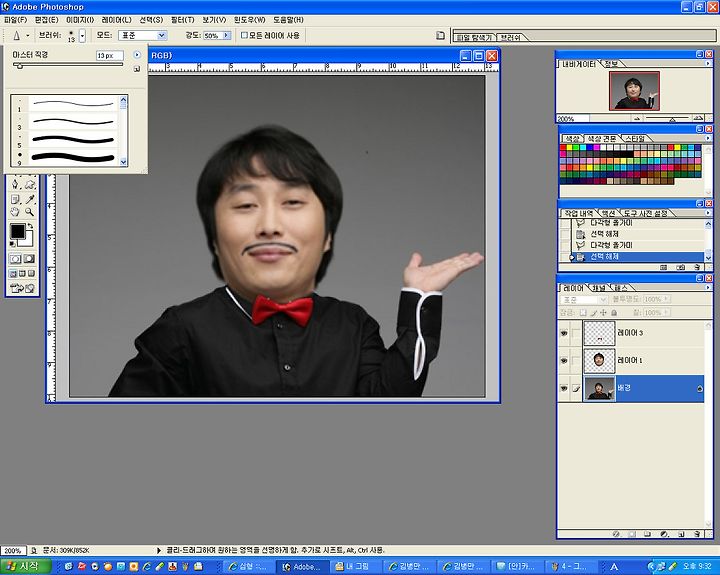Set history brush source for first 다각형 올가미 state

pyautogui.click(x=565, y=223)
